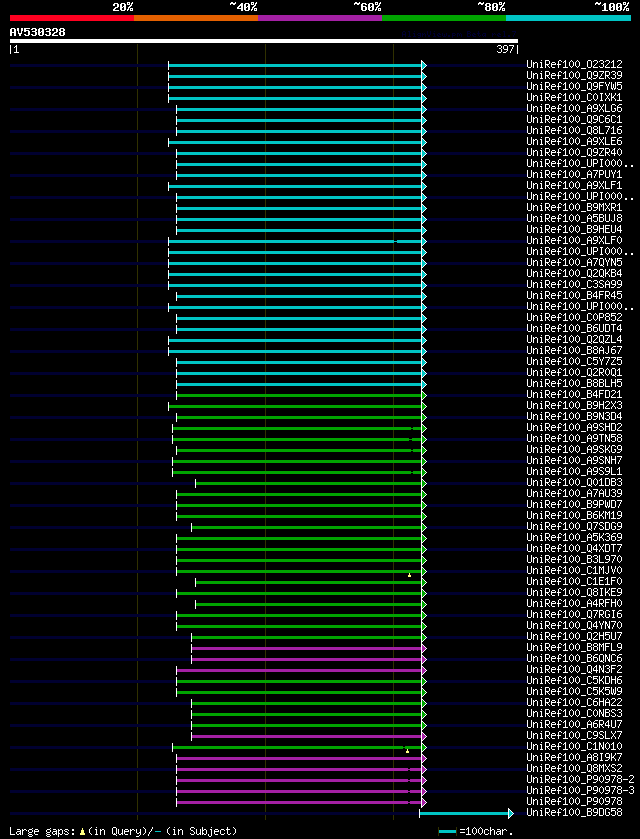Image resolution: width=640 pixels, height=839 pixels.
Task: Click the UniRef100_A9TN58 label
Action: click(574, 439)
